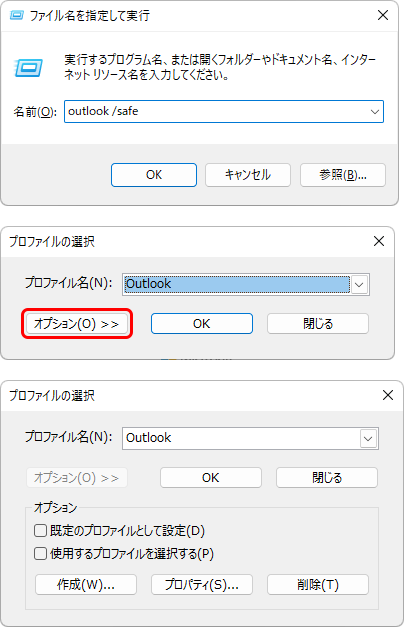Click OK in middle profile dialog
The height and width of the screenshot is (627, 404).
coord(202,323)
